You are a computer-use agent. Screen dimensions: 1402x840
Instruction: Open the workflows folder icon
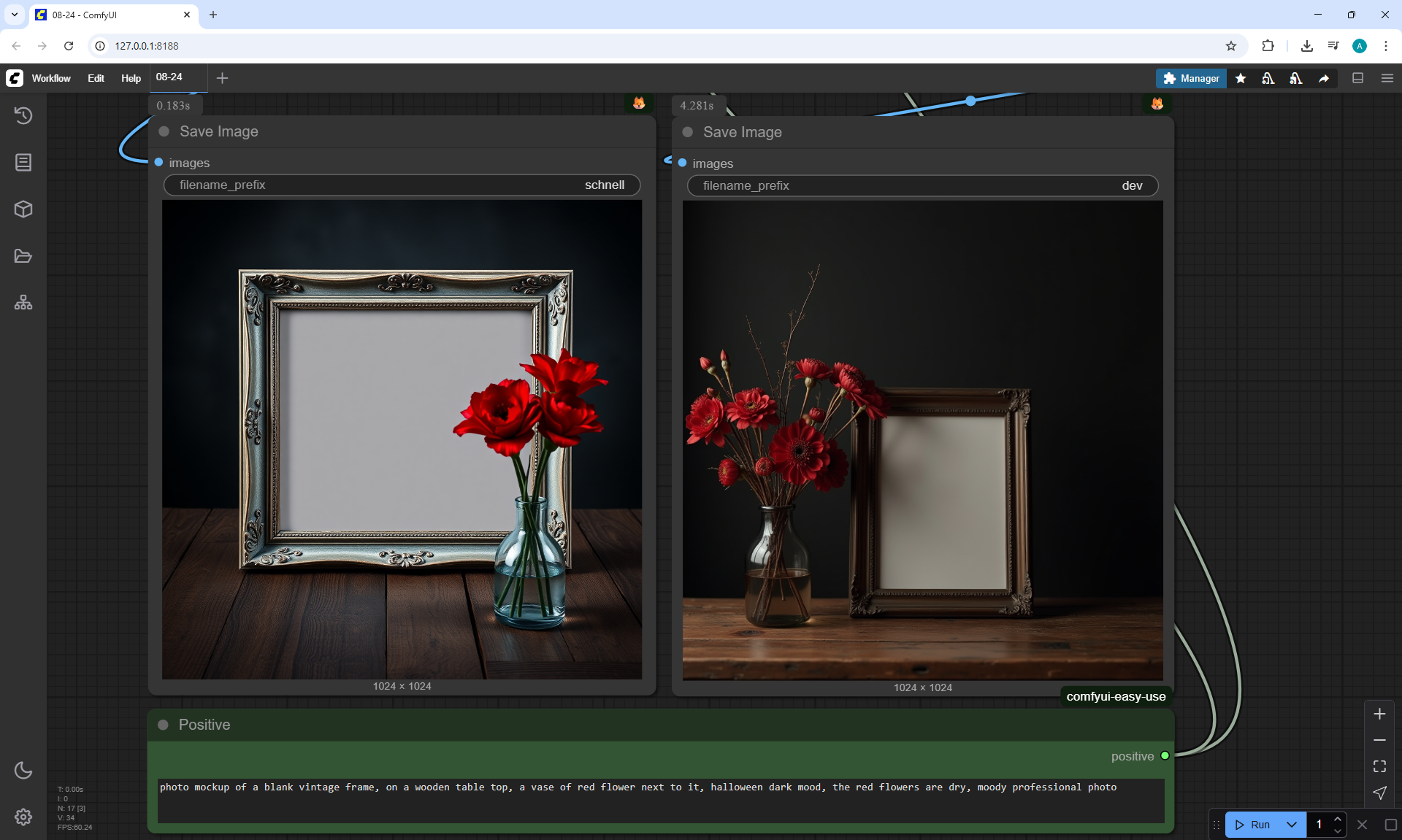(23, 256)
